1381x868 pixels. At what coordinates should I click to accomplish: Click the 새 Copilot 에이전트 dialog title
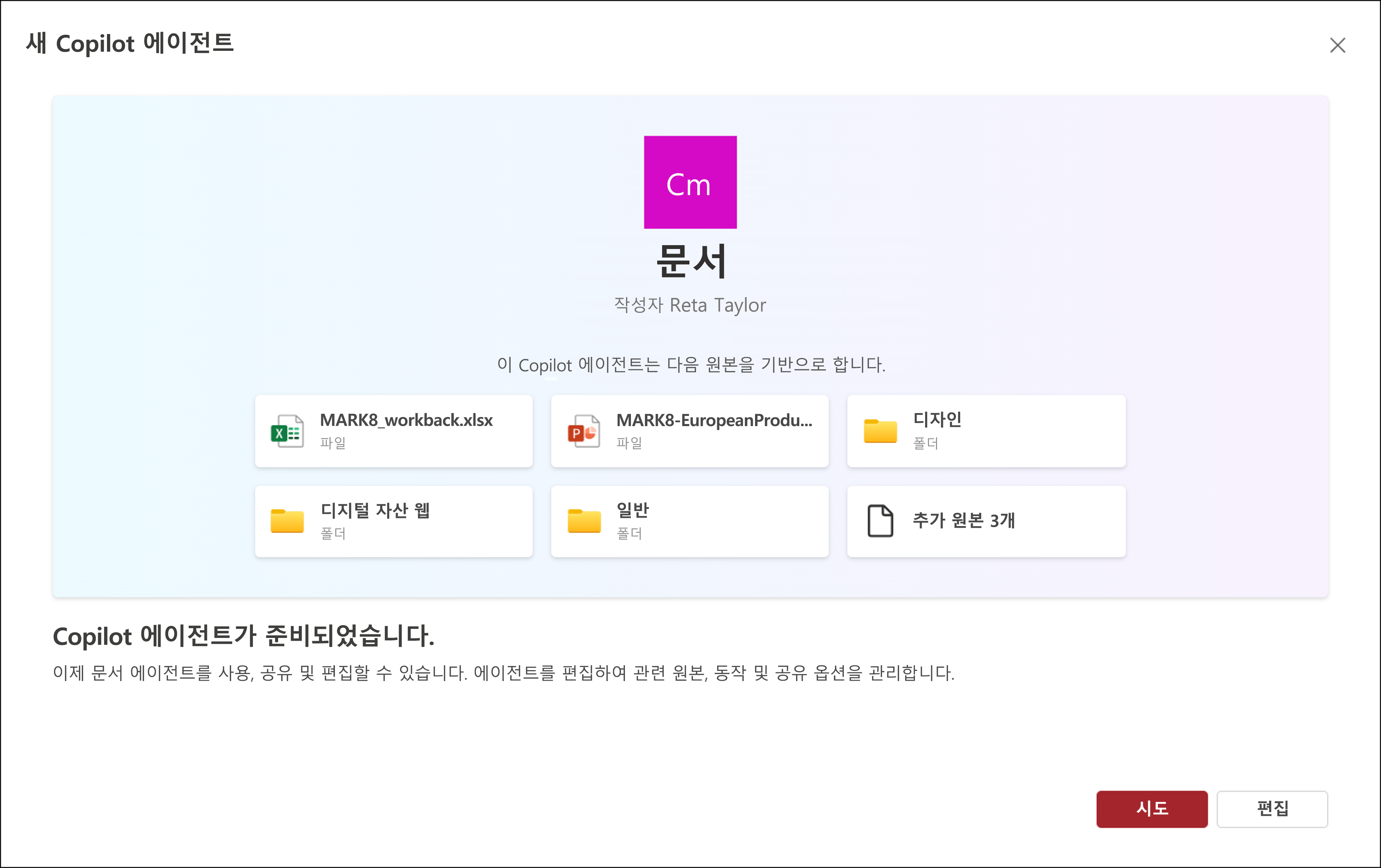(x=130, y=43)
